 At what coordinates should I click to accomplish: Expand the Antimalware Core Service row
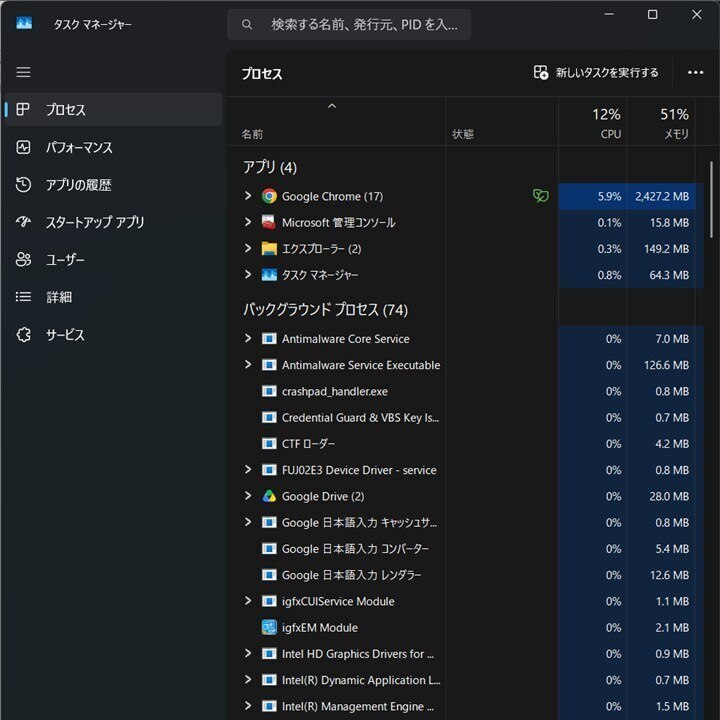tap(248, 338)
